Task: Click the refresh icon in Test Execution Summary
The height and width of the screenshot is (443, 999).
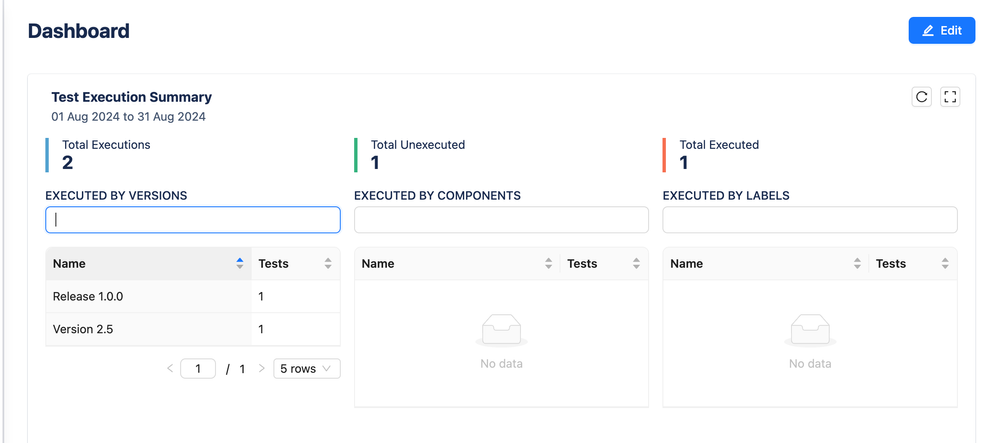Action: tap(922, 97)
